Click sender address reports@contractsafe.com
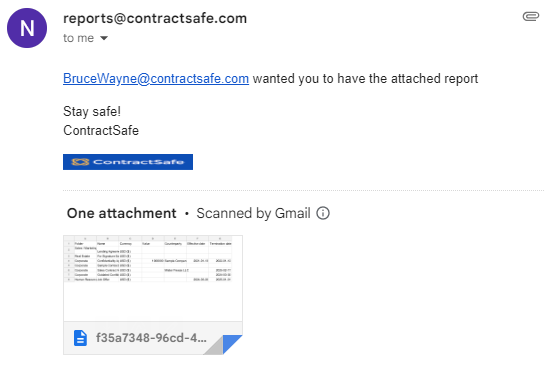The image size is (545, 368). [155, 18]
